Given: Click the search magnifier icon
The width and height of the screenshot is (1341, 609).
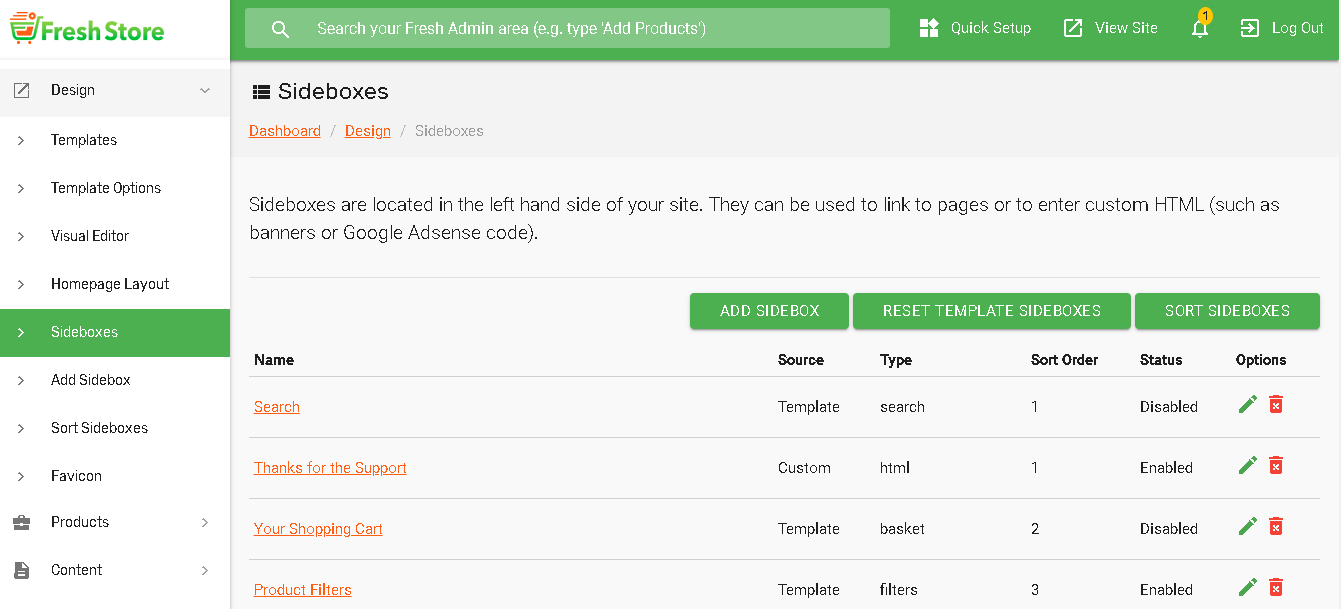Looking at the screenshot, I should pos(281,29).
